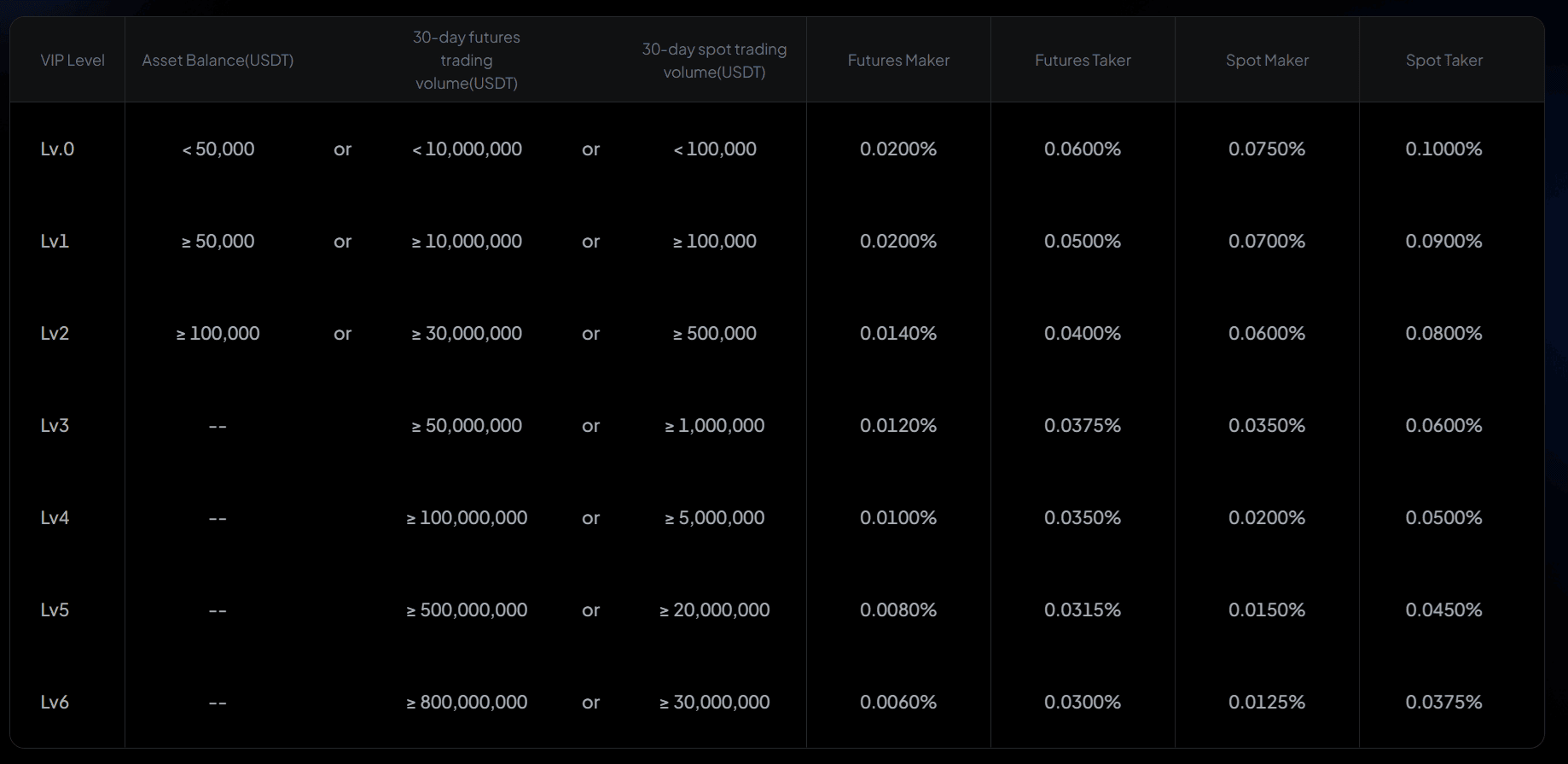The width and height of the screenshot is (1568, 764).
Task: Click the Lv5 VIP level label
Action: [x=55, y=610]
